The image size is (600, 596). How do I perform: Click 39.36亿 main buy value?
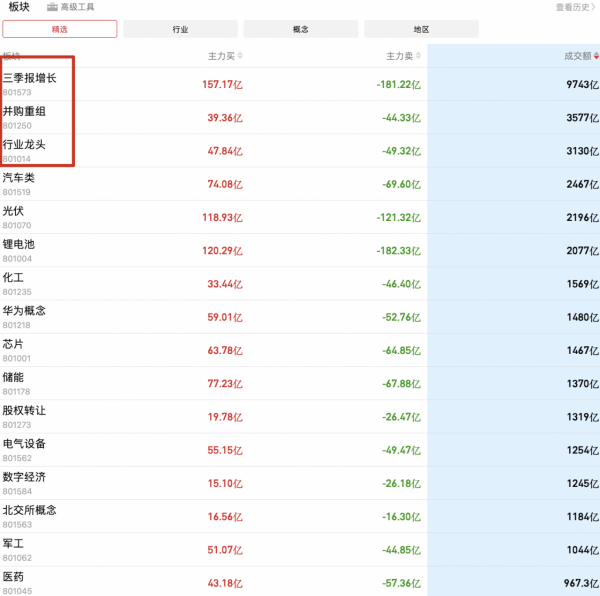click(225, 117)
